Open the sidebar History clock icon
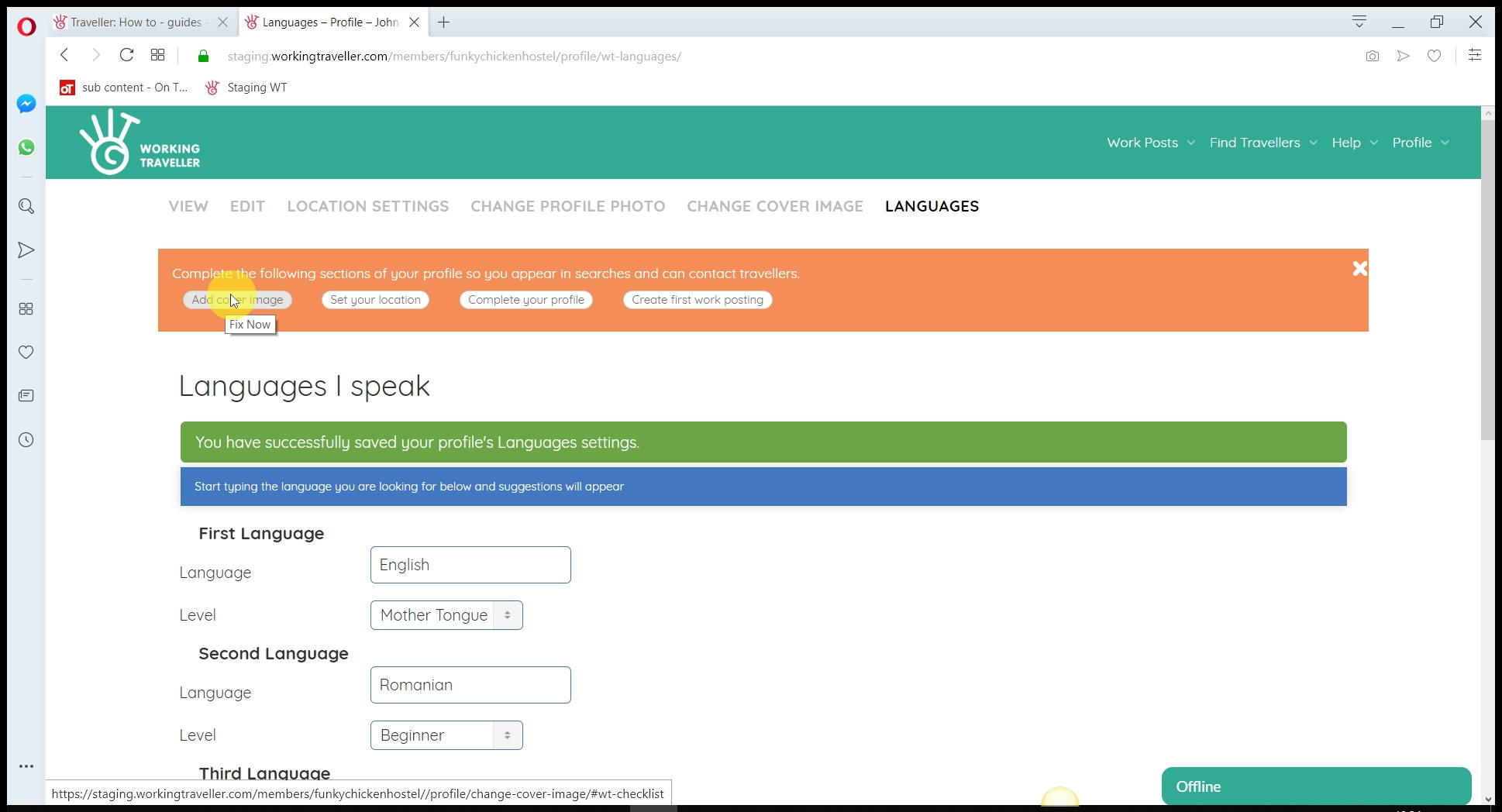The image size is (1502, 812). pyautogui.click(x=26, y=440)
